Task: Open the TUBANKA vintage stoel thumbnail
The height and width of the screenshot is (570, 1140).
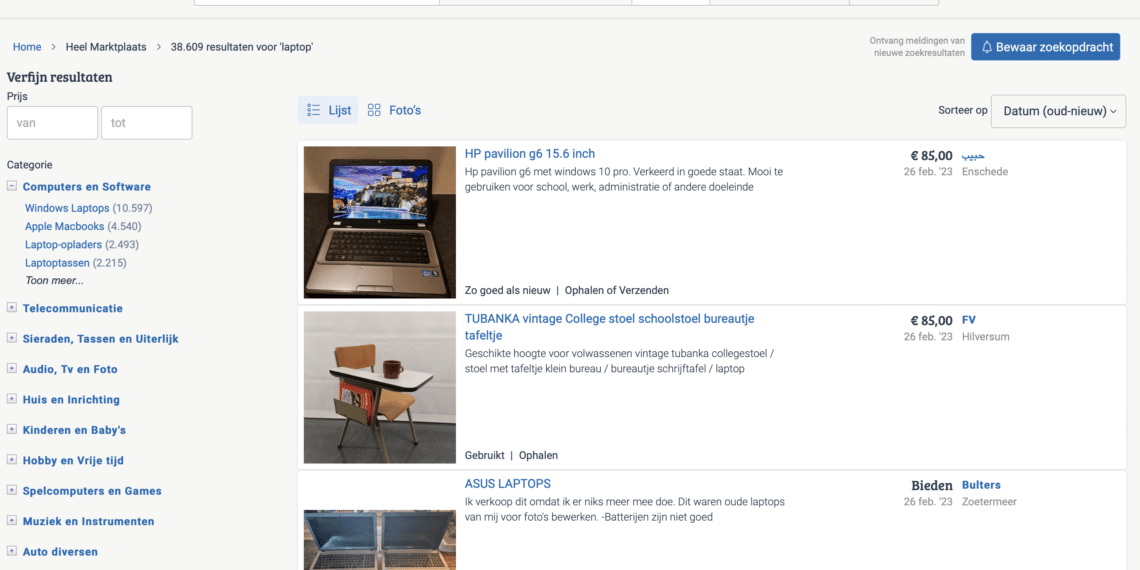Action: 379,387
